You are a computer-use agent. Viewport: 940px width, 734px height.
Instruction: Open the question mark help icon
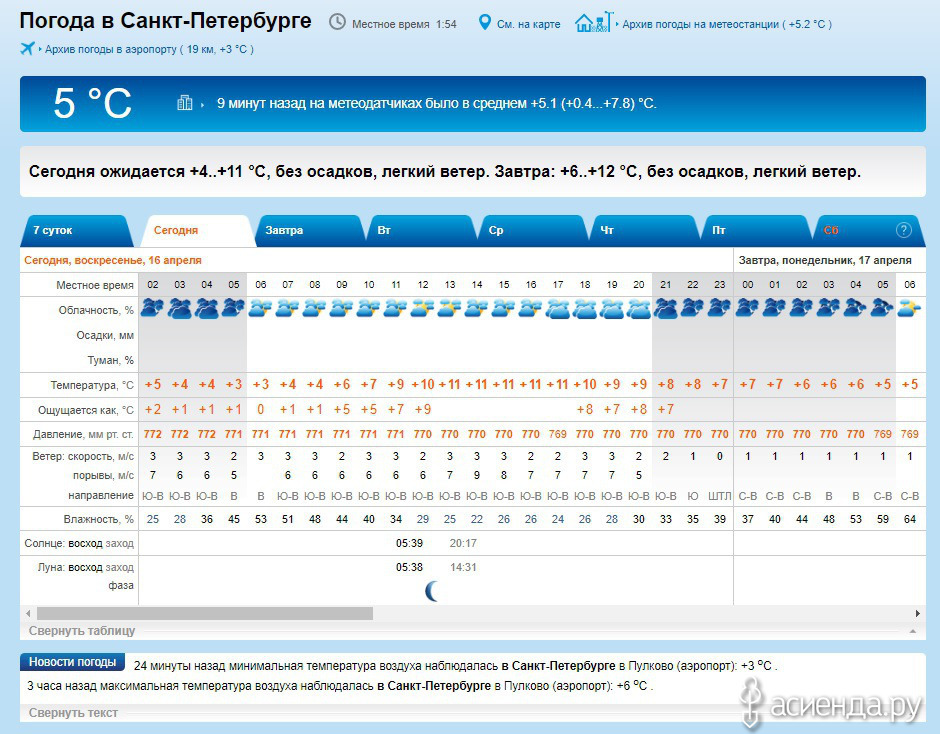[903, 230]
